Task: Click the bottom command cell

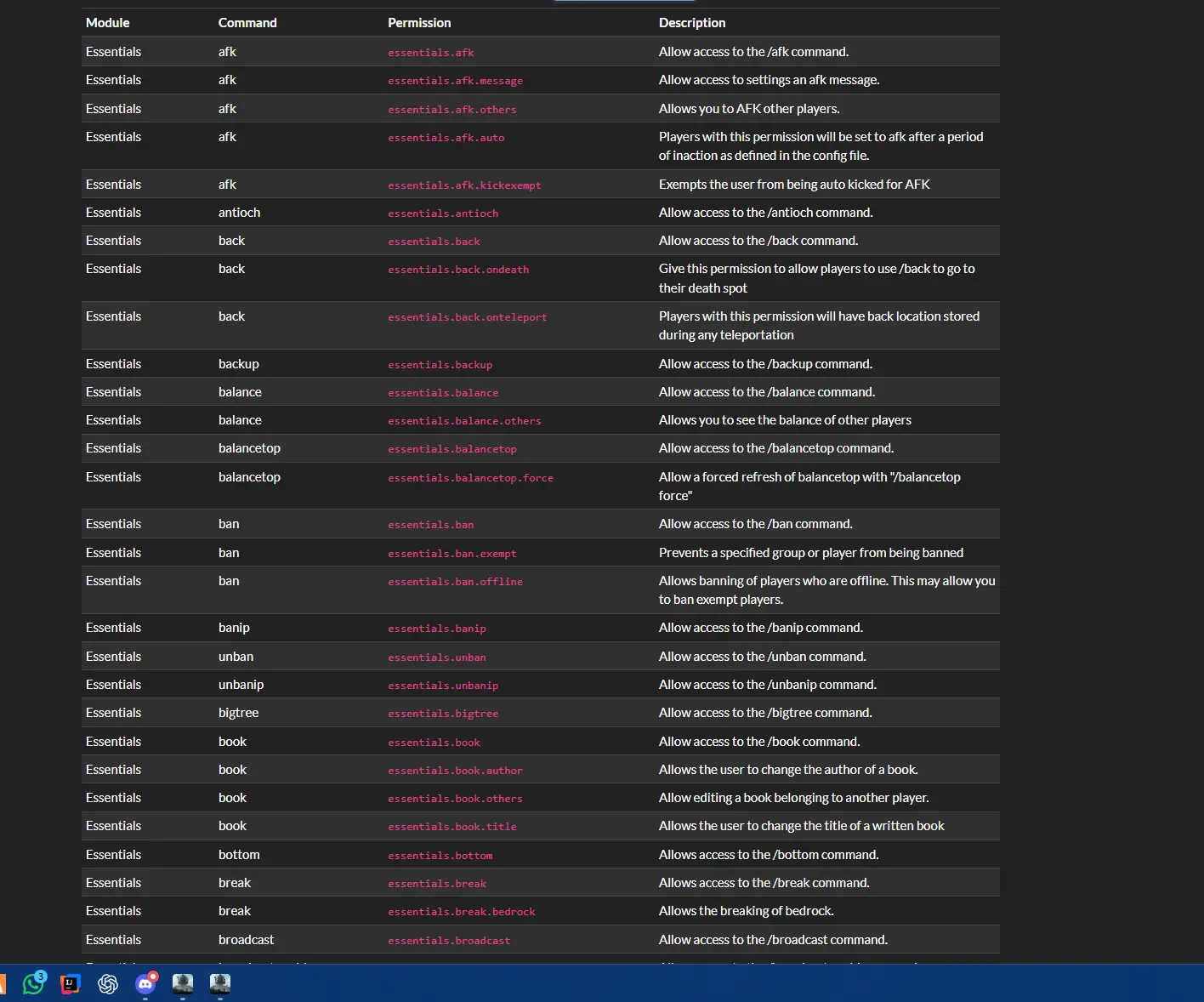Action: (239, 855)
